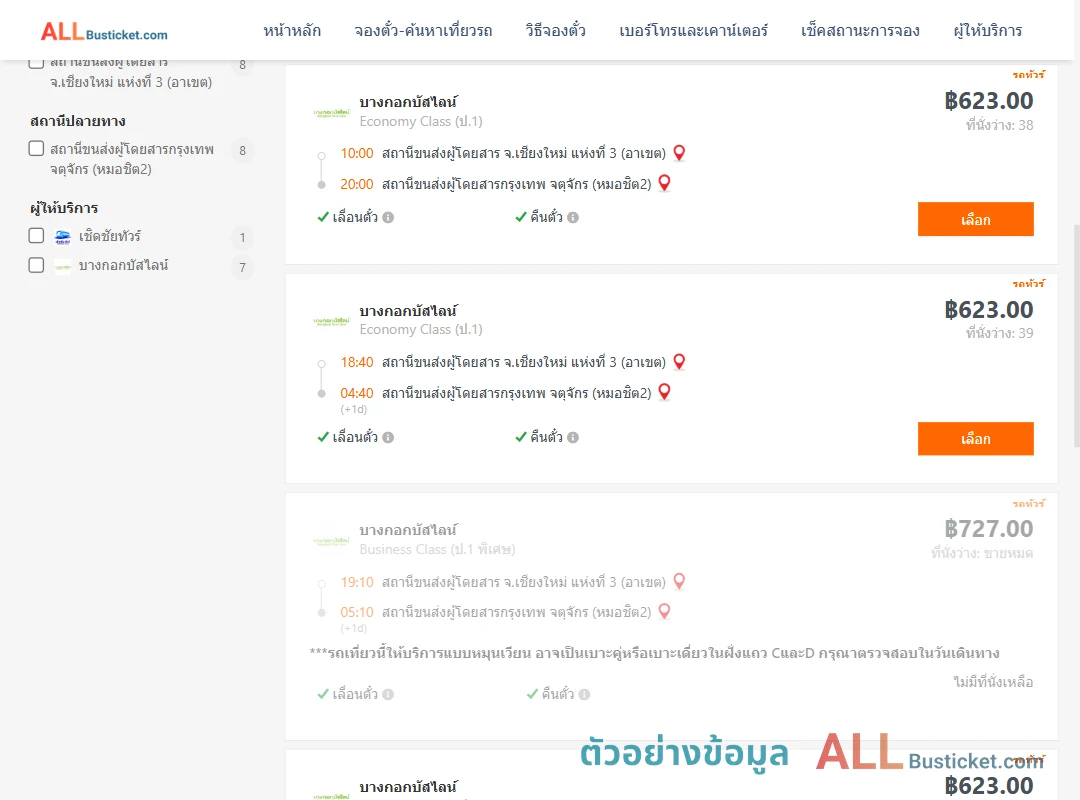Tick the destination Mo Chit 2 station checkbox
The width and height of the screenshot is (1080, 800).
(37, 149)
